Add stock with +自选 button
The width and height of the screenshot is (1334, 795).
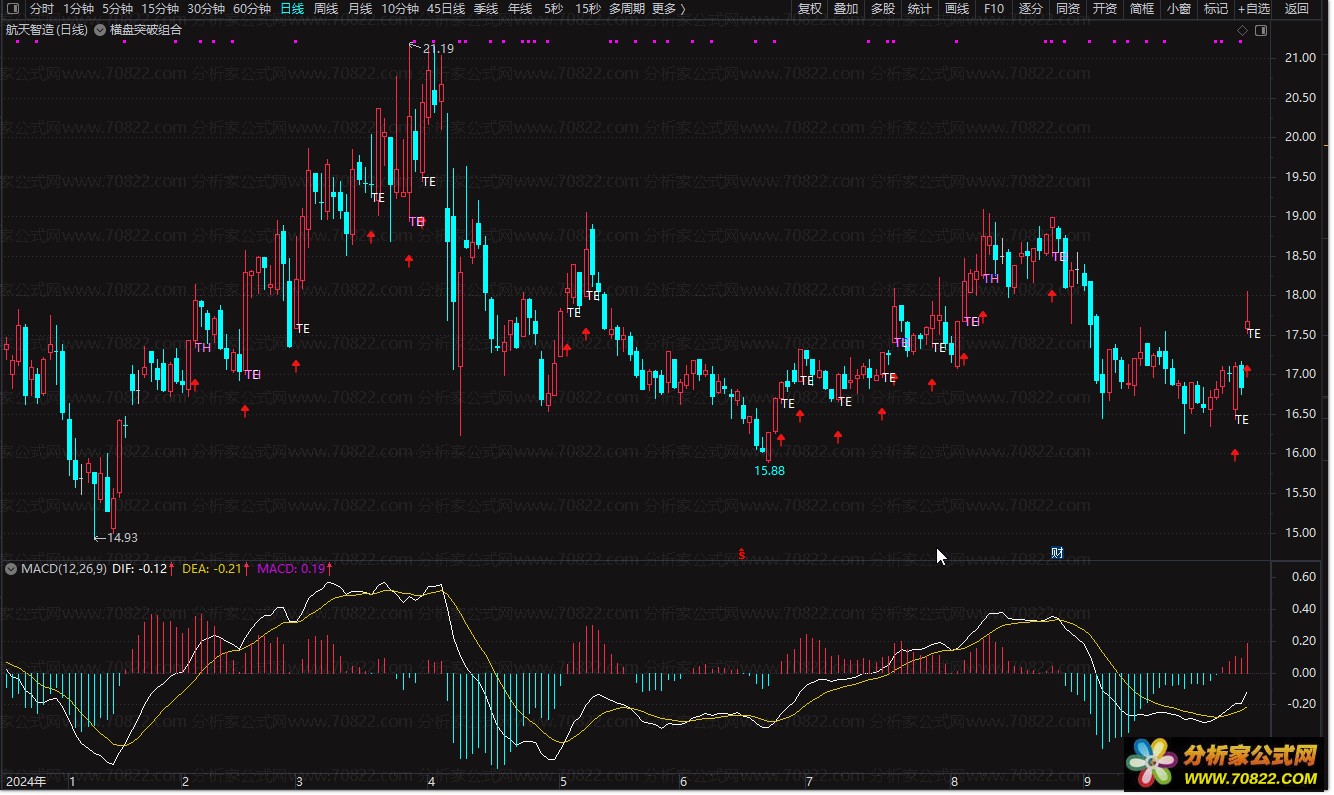point(1253,9)
